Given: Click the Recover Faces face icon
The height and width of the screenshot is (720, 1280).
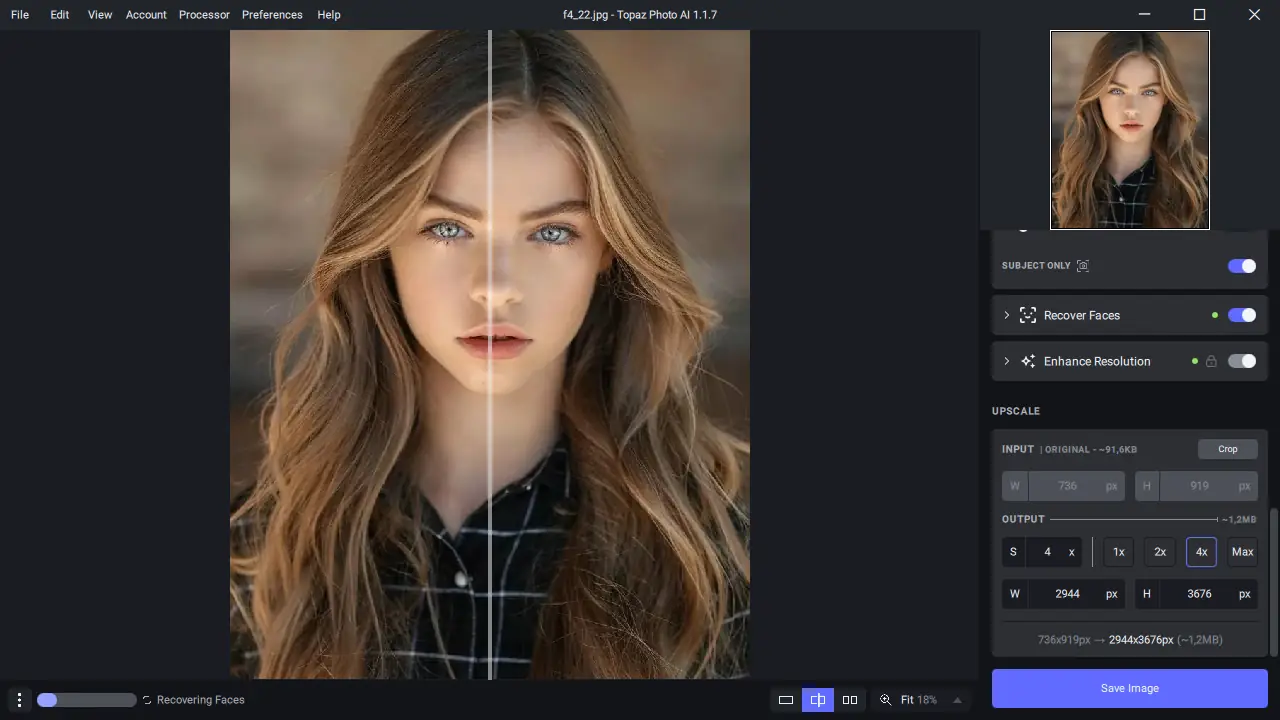Looking at the screenshot, I should pyautogui.click(x=1028, y=315).
